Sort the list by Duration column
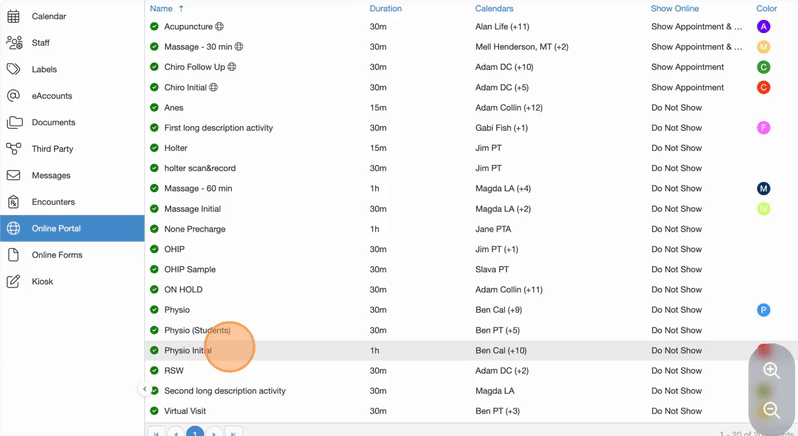 (x=385, y=8)
